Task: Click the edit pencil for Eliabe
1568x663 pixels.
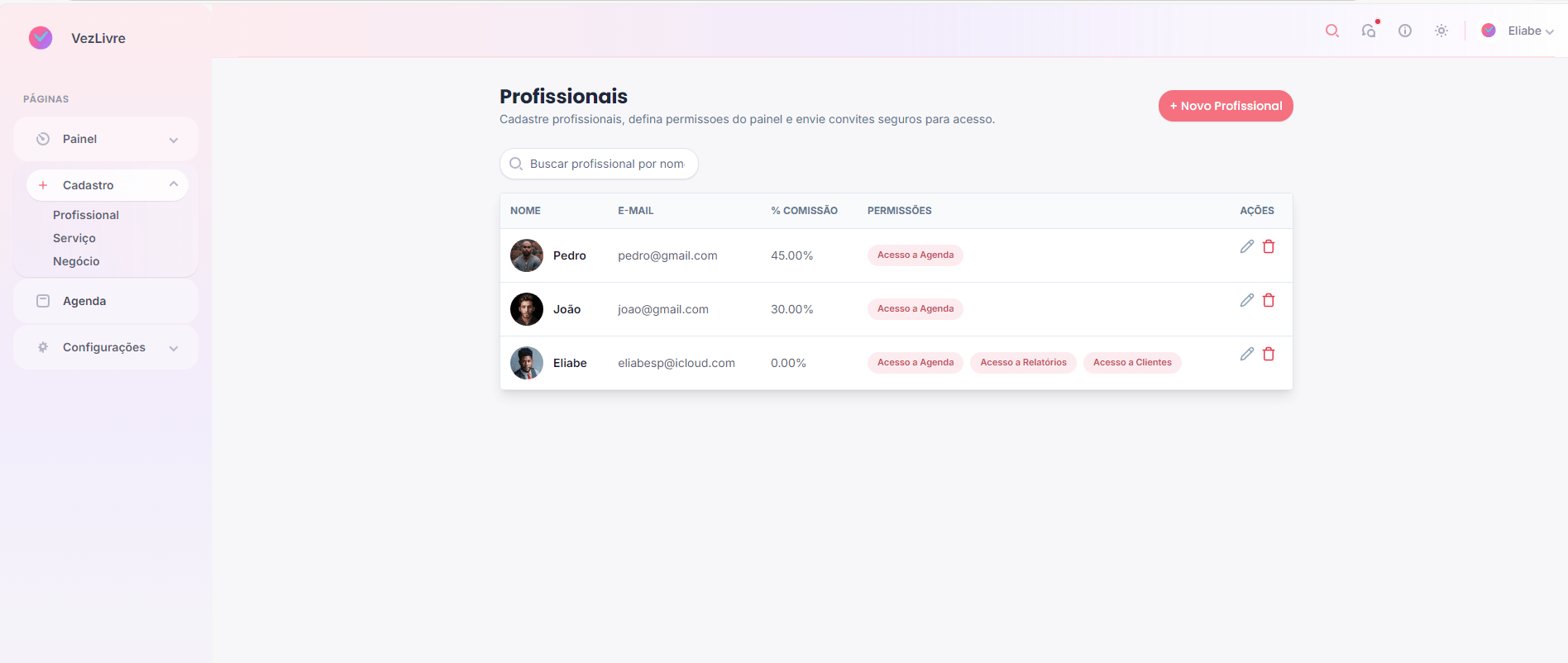Action: 1247,354
